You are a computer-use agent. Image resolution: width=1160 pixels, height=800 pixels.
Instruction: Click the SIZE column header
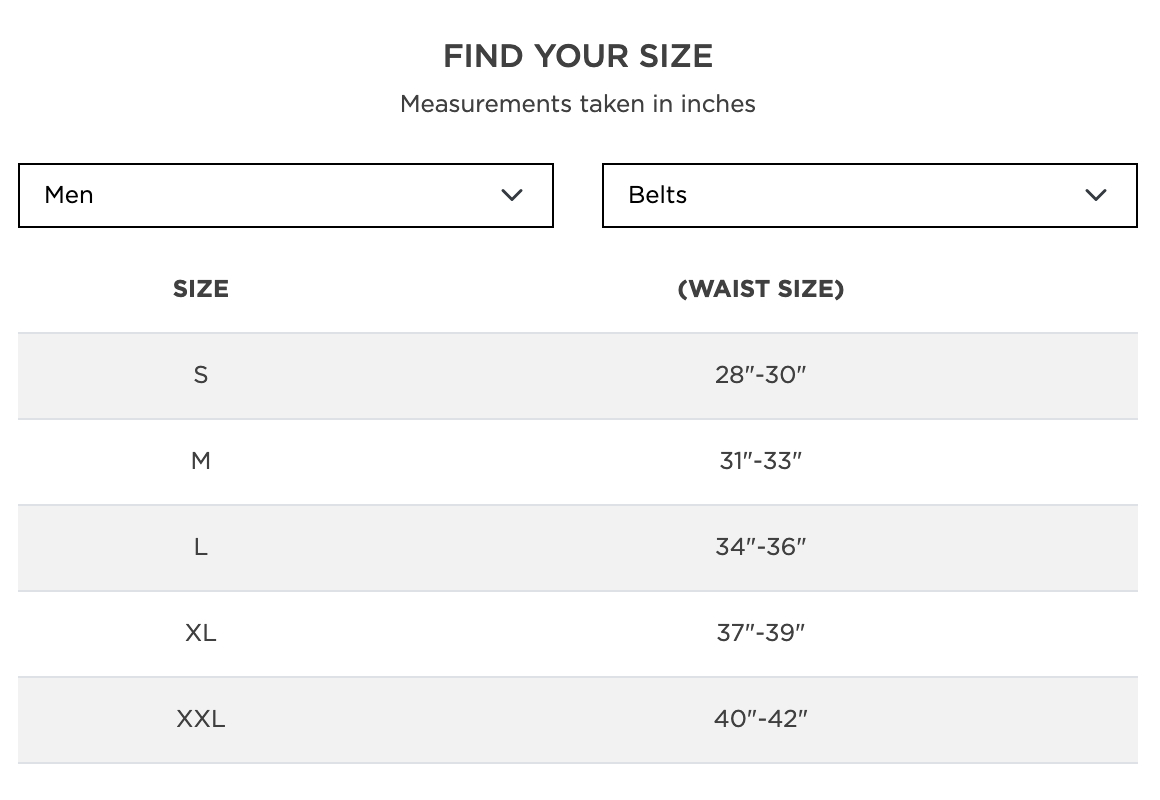(201, 289)
